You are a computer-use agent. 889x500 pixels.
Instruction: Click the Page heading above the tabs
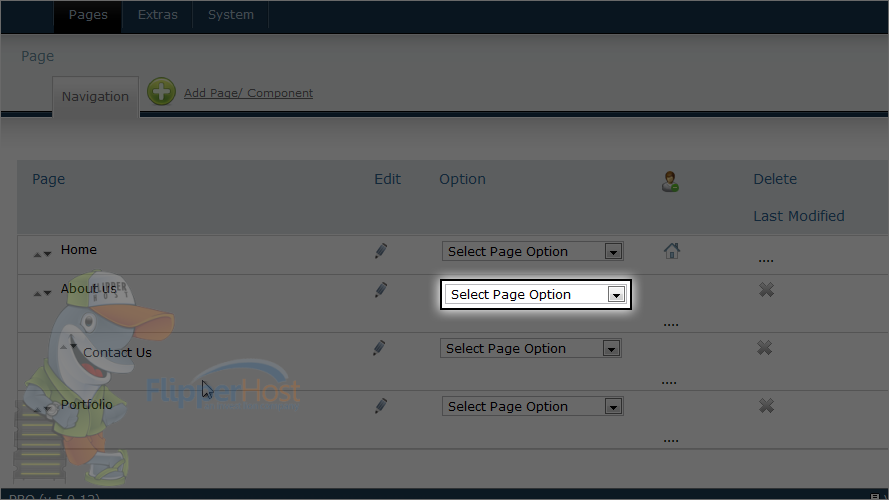[37, 57]
